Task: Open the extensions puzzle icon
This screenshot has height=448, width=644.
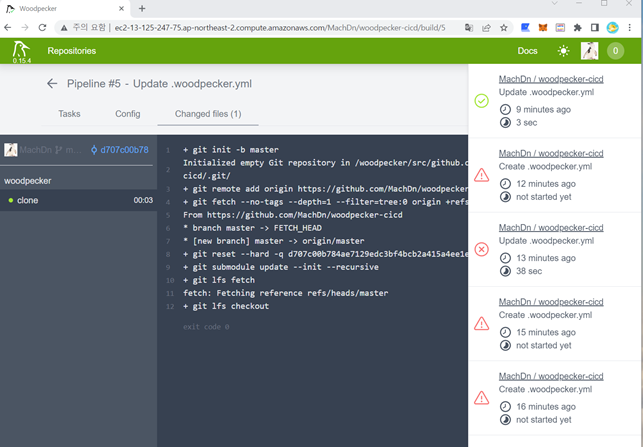Action: [577, 28]
